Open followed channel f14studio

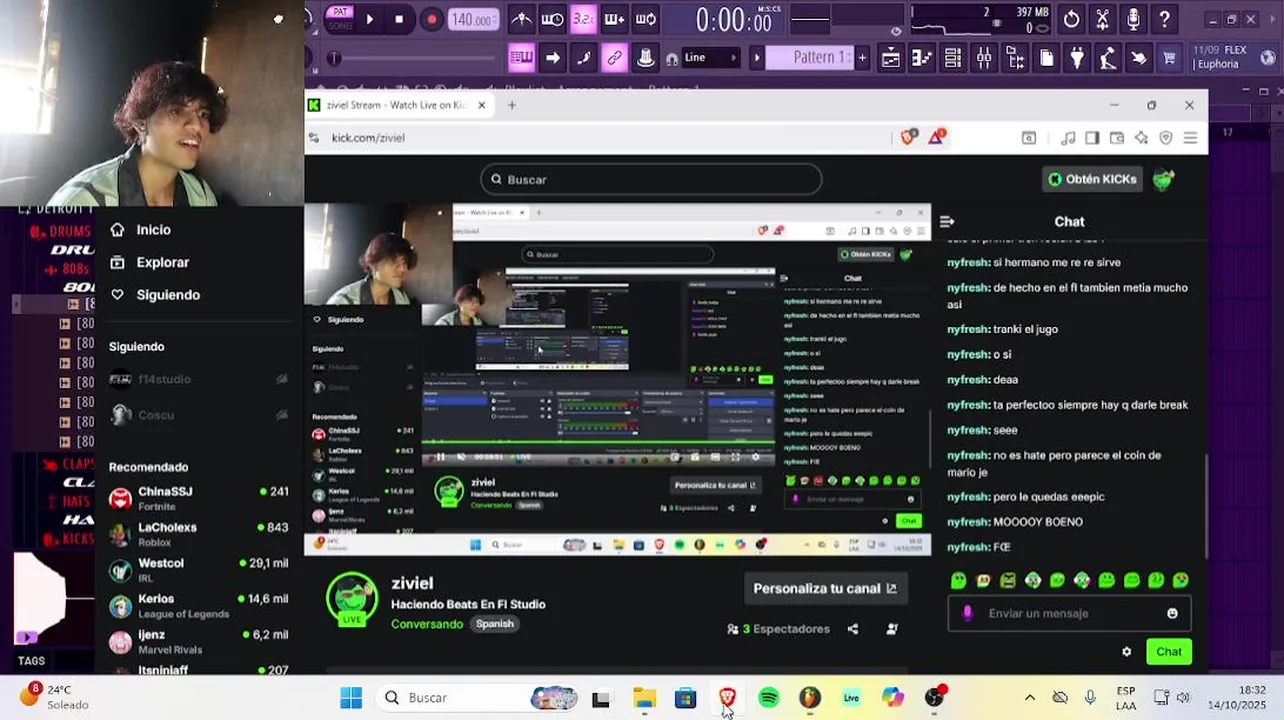198,379
